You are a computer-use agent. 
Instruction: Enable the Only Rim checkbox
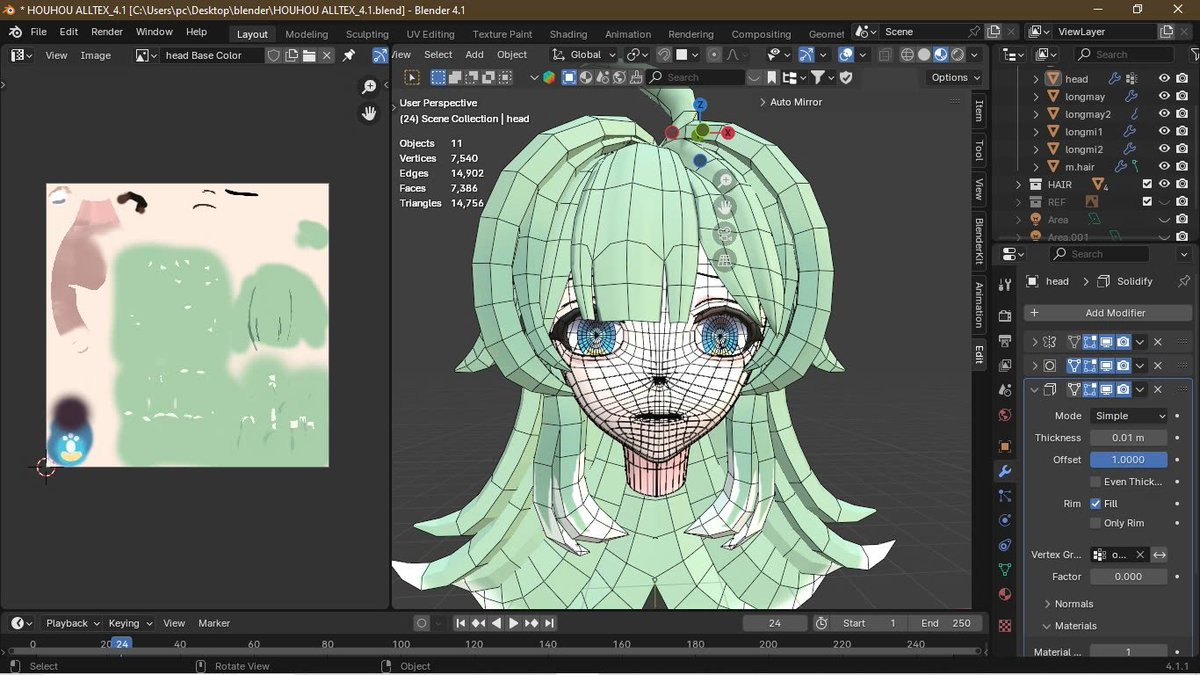pyautogui.click(x=1096, y=523)
